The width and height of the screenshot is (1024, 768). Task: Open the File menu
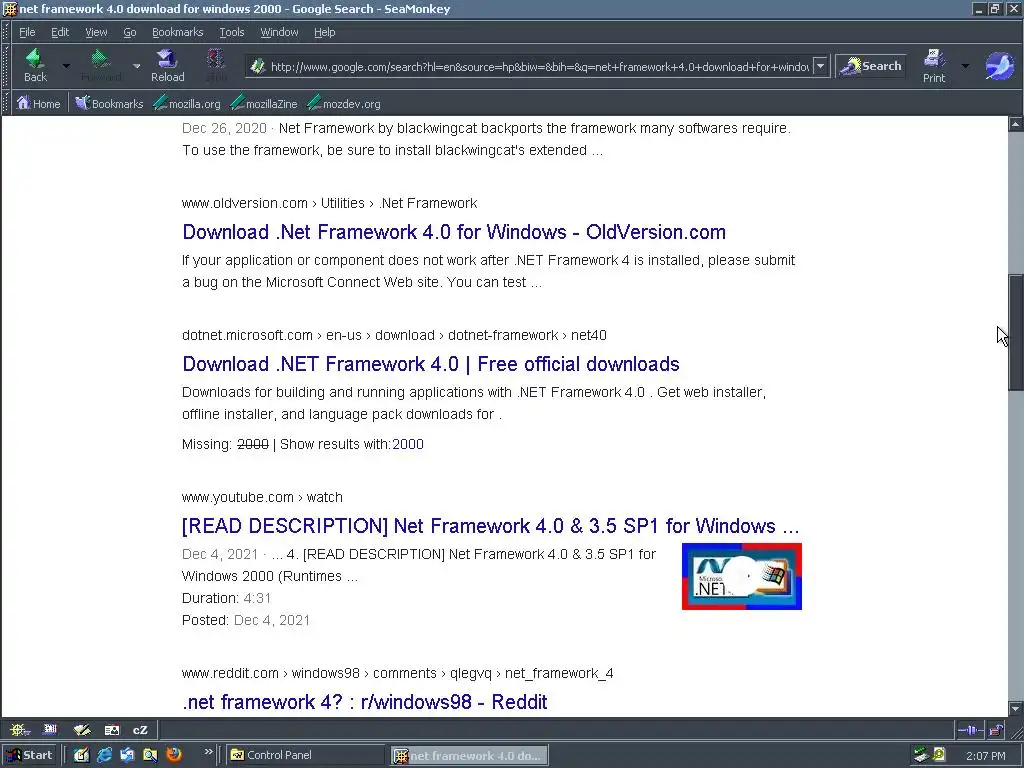pyautogui.click(x=27, y=32)
